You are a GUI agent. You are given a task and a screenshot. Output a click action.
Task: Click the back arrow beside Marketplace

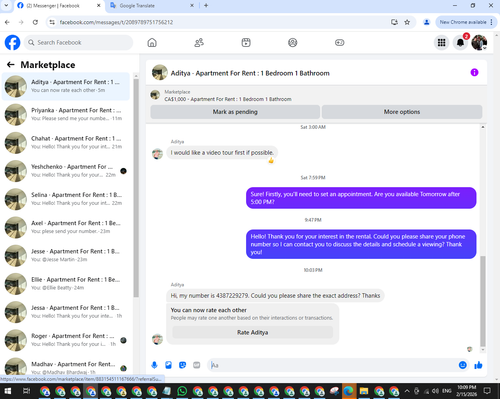pyautogui.click(x=11, y=65)
